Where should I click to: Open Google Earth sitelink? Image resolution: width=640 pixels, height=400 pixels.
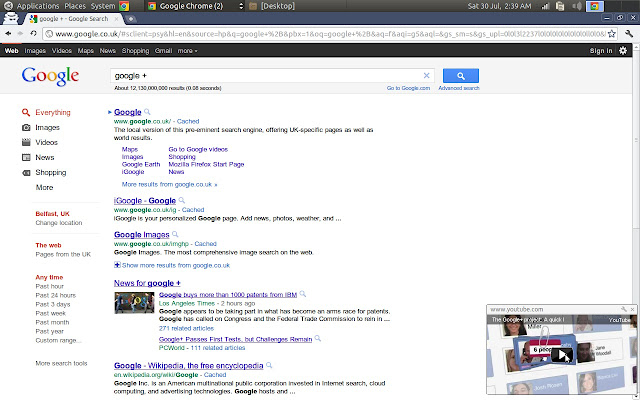click(x=141, y=164)
